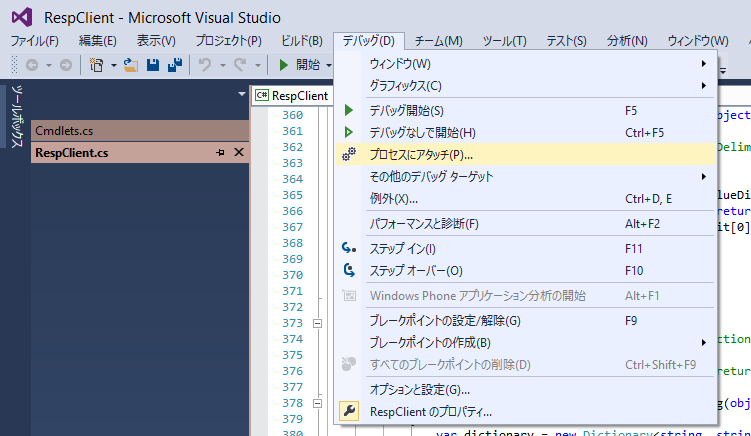This screenshot has height=436, width=751.
Task: Open dropdown arrow beside New Project icon
Action: coord(114,65)
